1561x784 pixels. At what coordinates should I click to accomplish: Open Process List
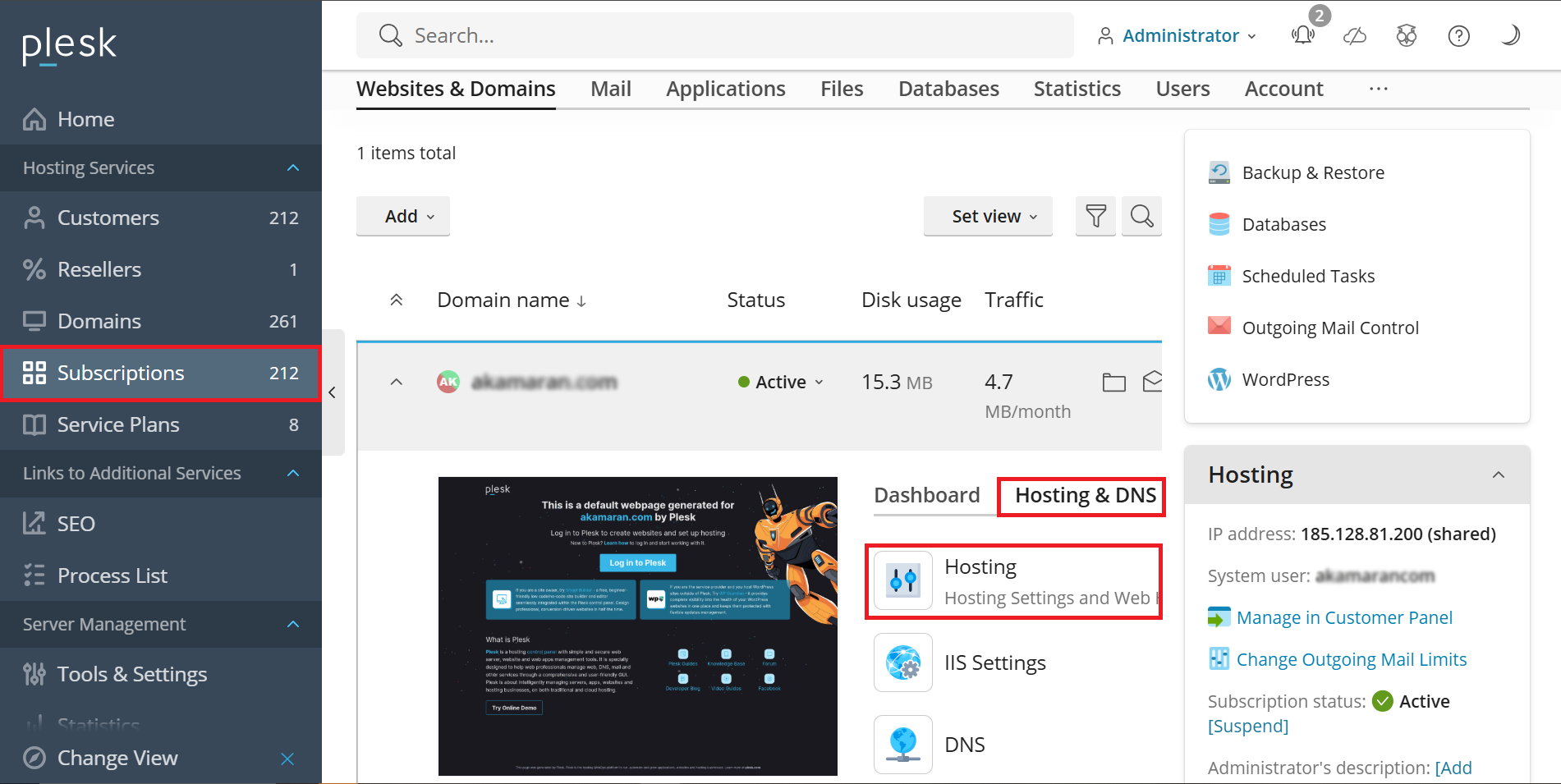161,575
